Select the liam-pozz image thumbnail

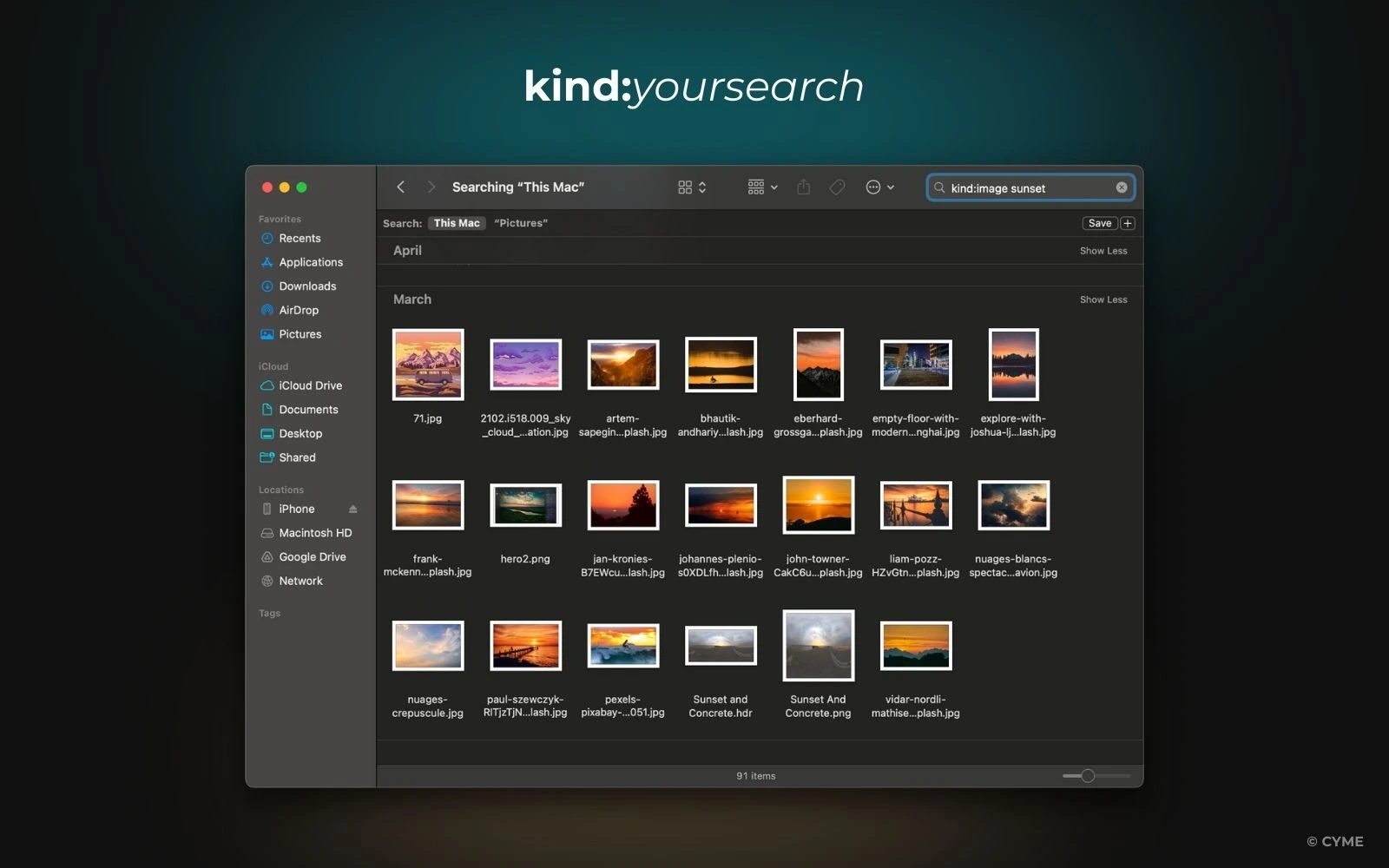[916, 505]
